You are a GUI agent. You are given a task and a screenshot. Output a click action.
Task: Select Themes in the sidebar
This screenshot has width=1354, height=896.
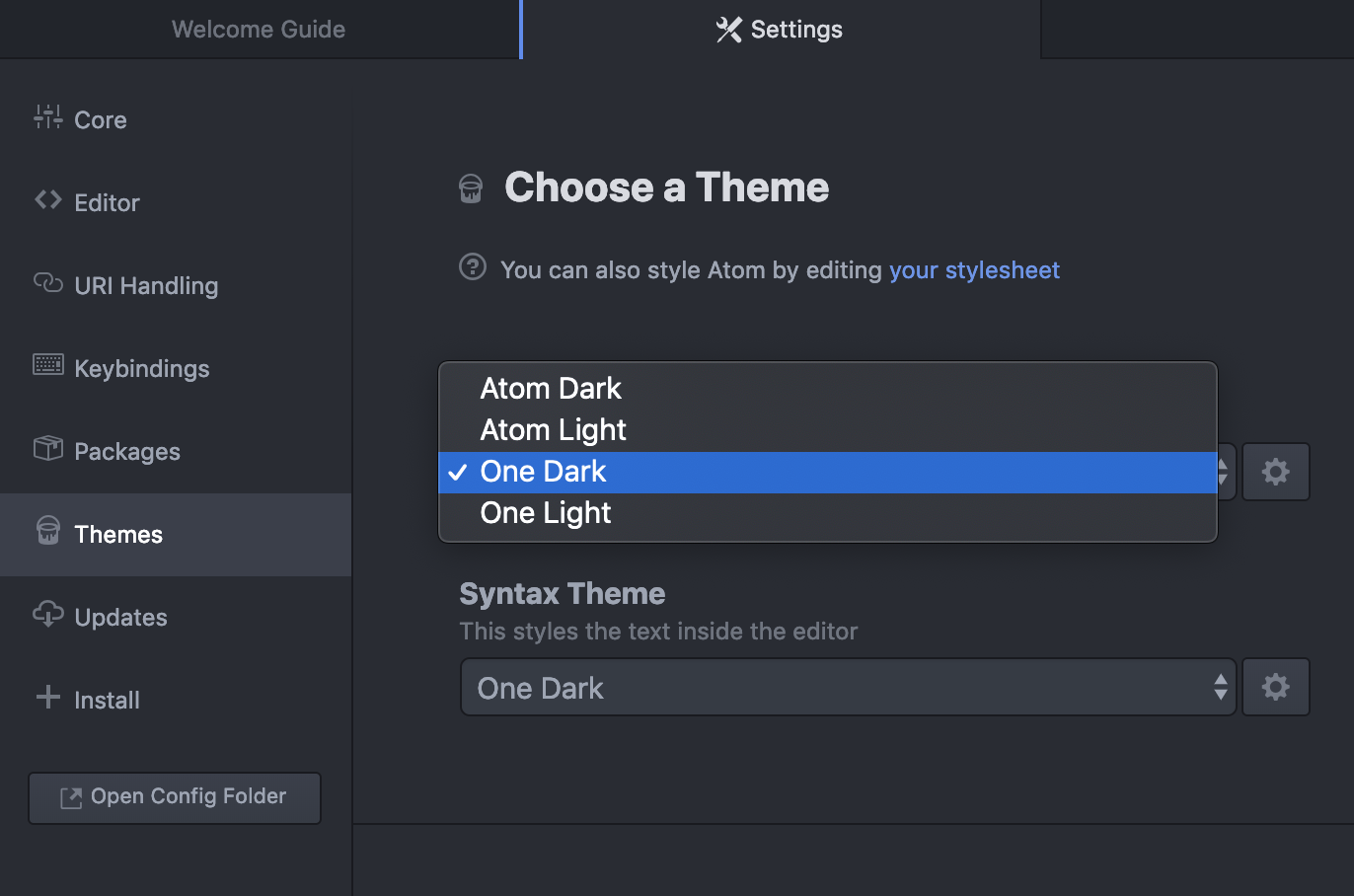[176, 534]
